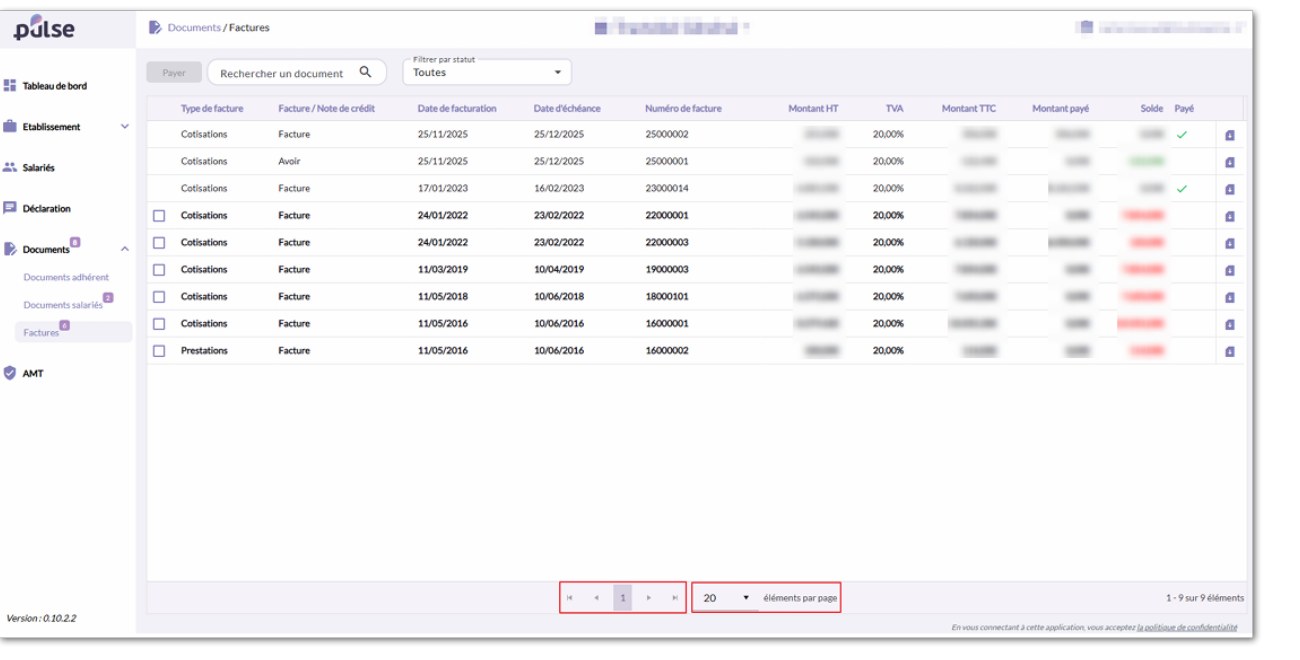Open Tableau de bord in the sidebar

pos(55,86)
